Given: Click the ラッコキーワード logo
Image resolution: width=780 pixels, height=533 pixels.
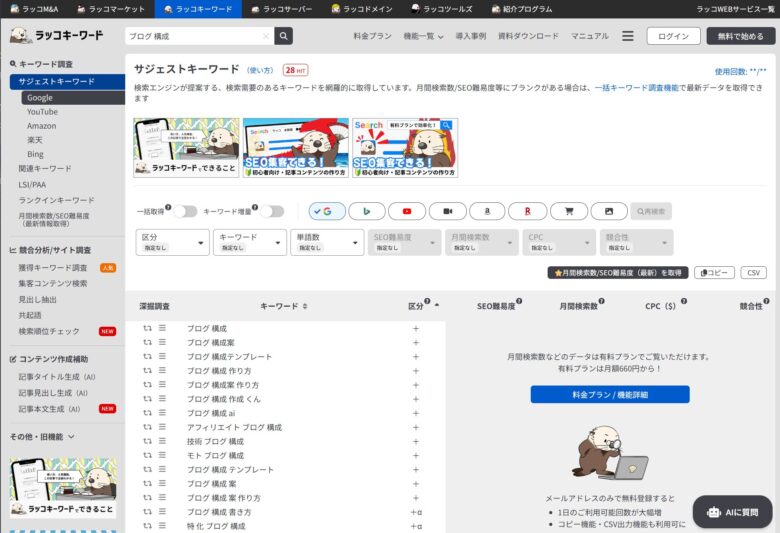Looking at the screenshot, I should [x=56, y=35].
